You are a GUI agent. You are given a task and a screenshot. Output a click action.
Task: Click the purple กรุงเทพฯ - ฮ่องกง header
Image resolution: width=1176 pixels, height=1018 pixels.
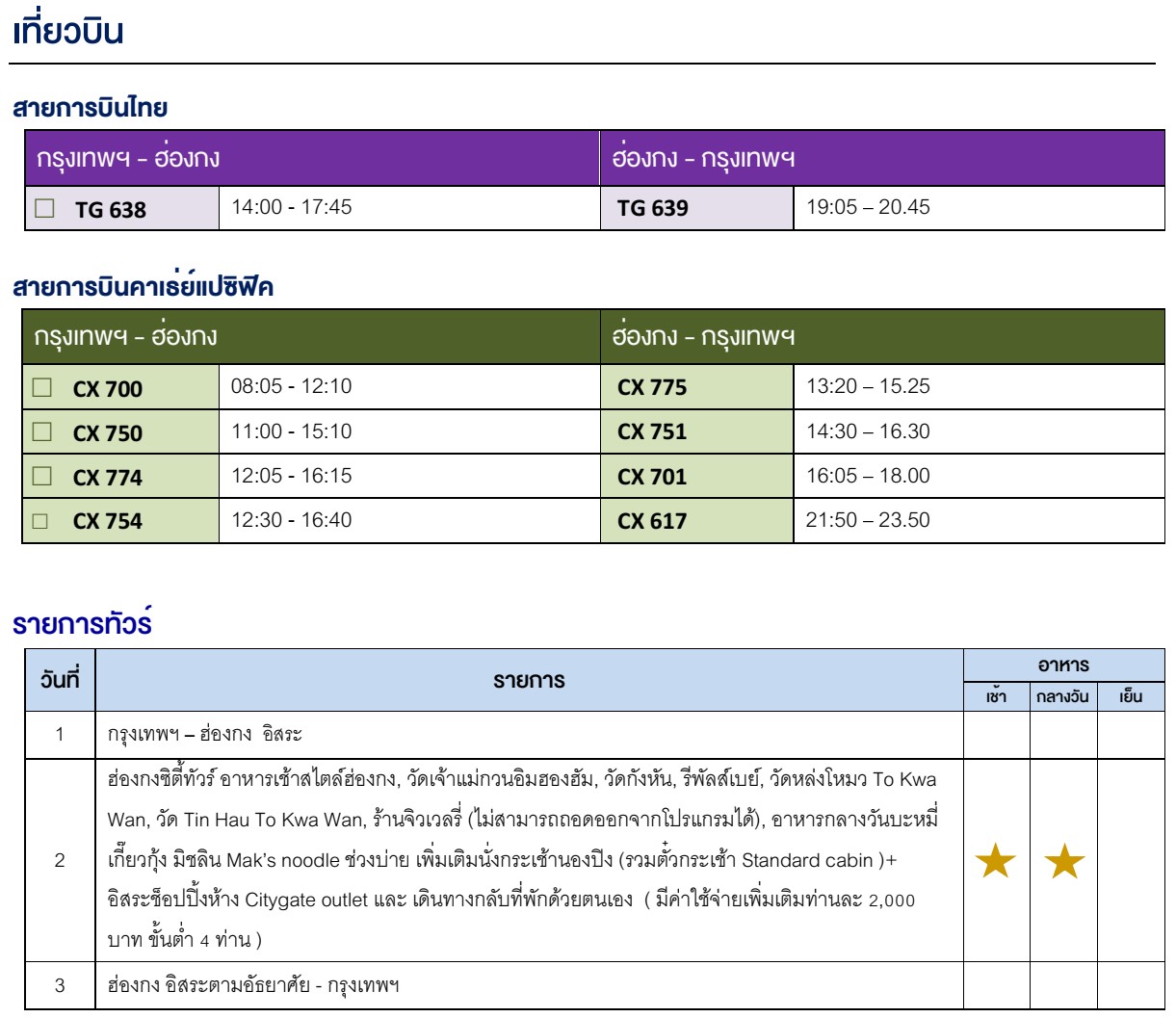point(312,159)
